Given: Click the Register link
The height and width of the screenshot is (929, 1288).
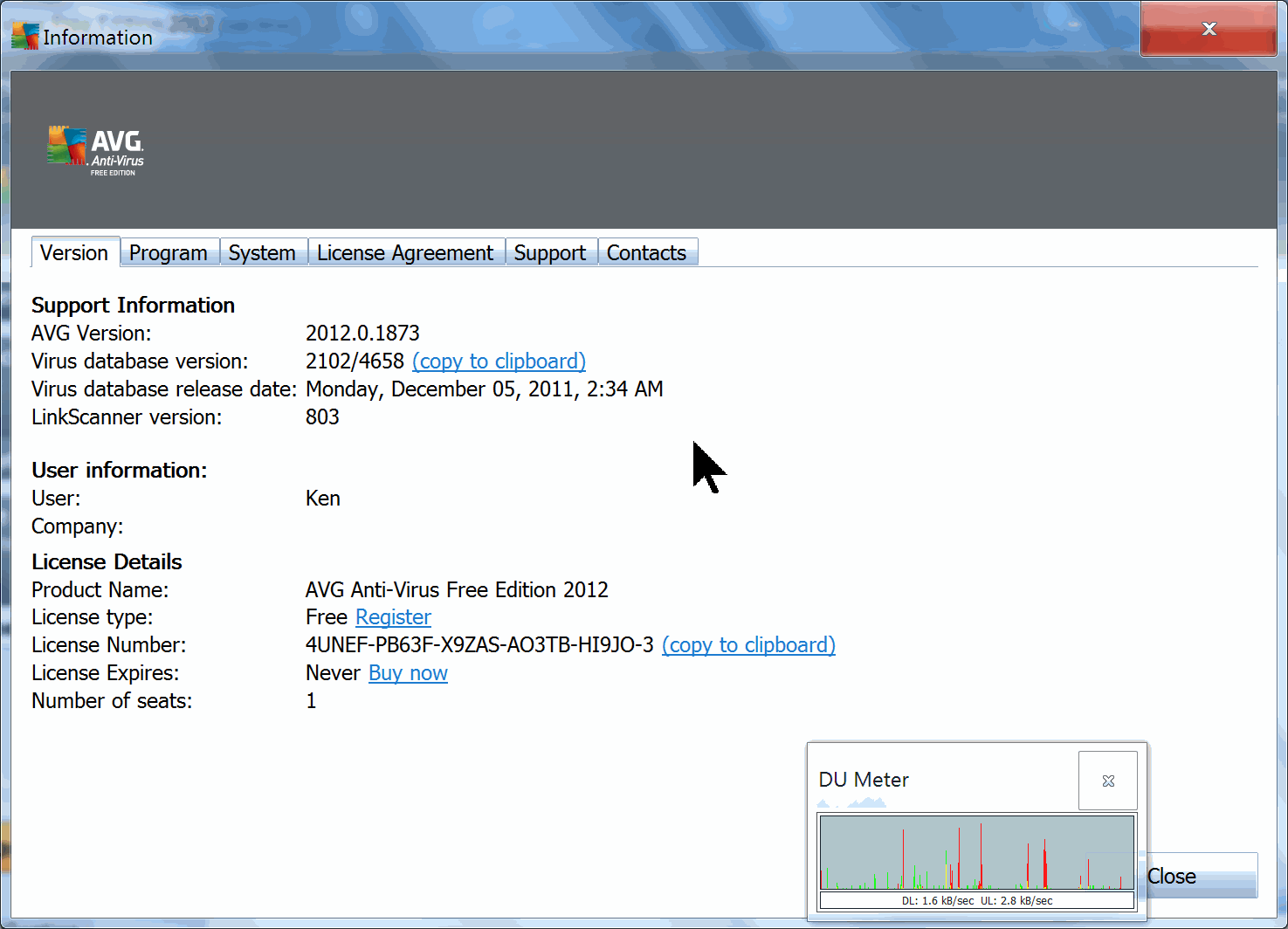Looking at the screenshot, I should [393, 617].
